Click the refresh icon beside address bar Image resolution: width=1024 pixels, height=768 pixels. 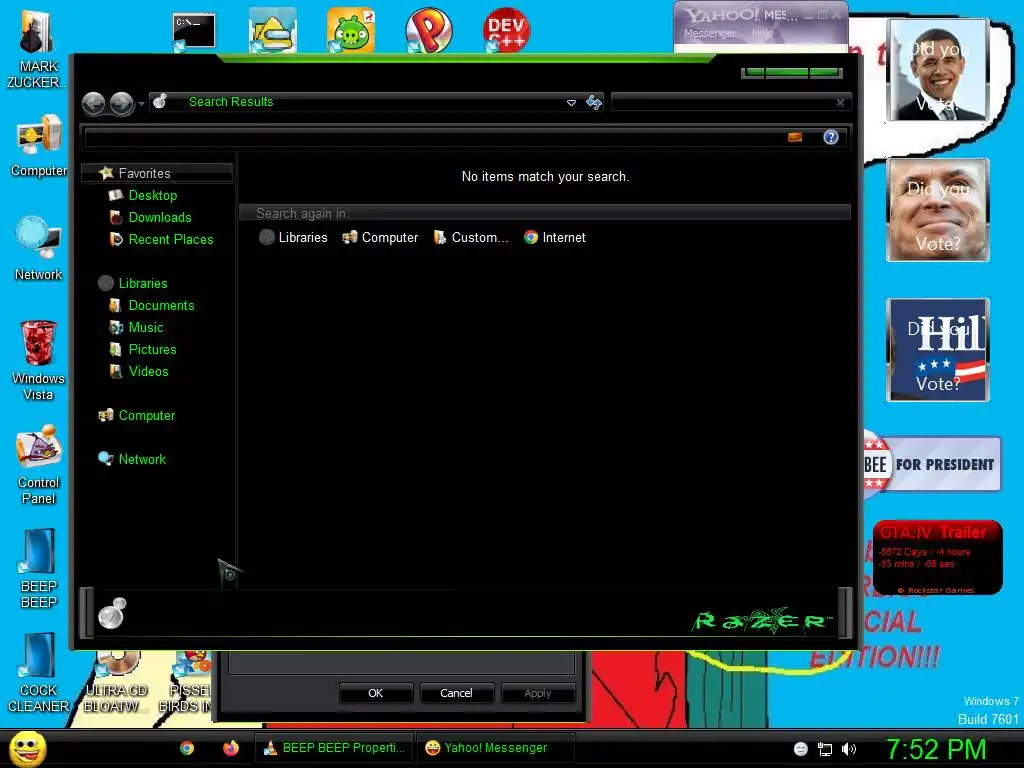594,102
